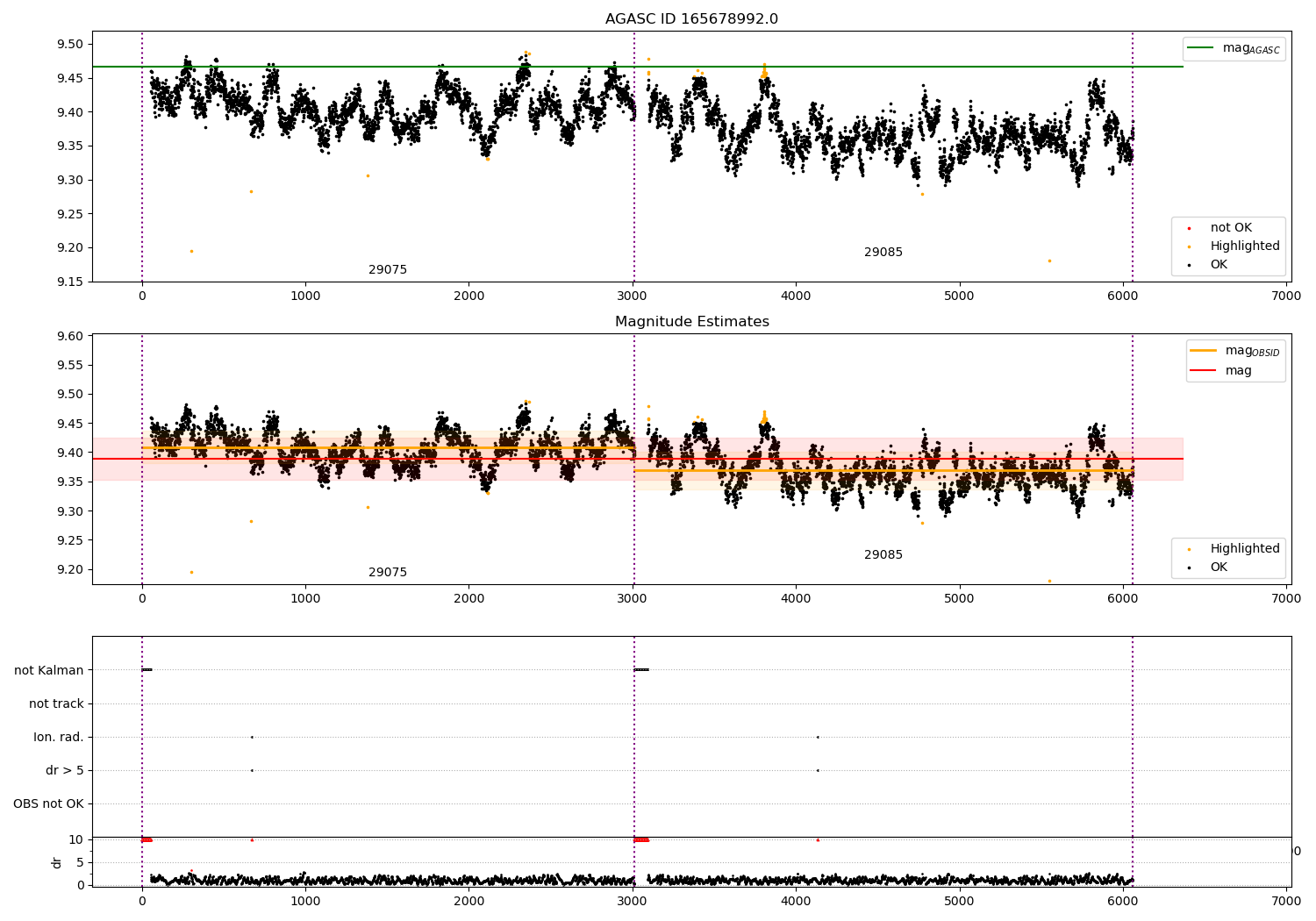Click the '5000' x-tick label under the middle plot
Screen dimensions: 1316x921
959,599
